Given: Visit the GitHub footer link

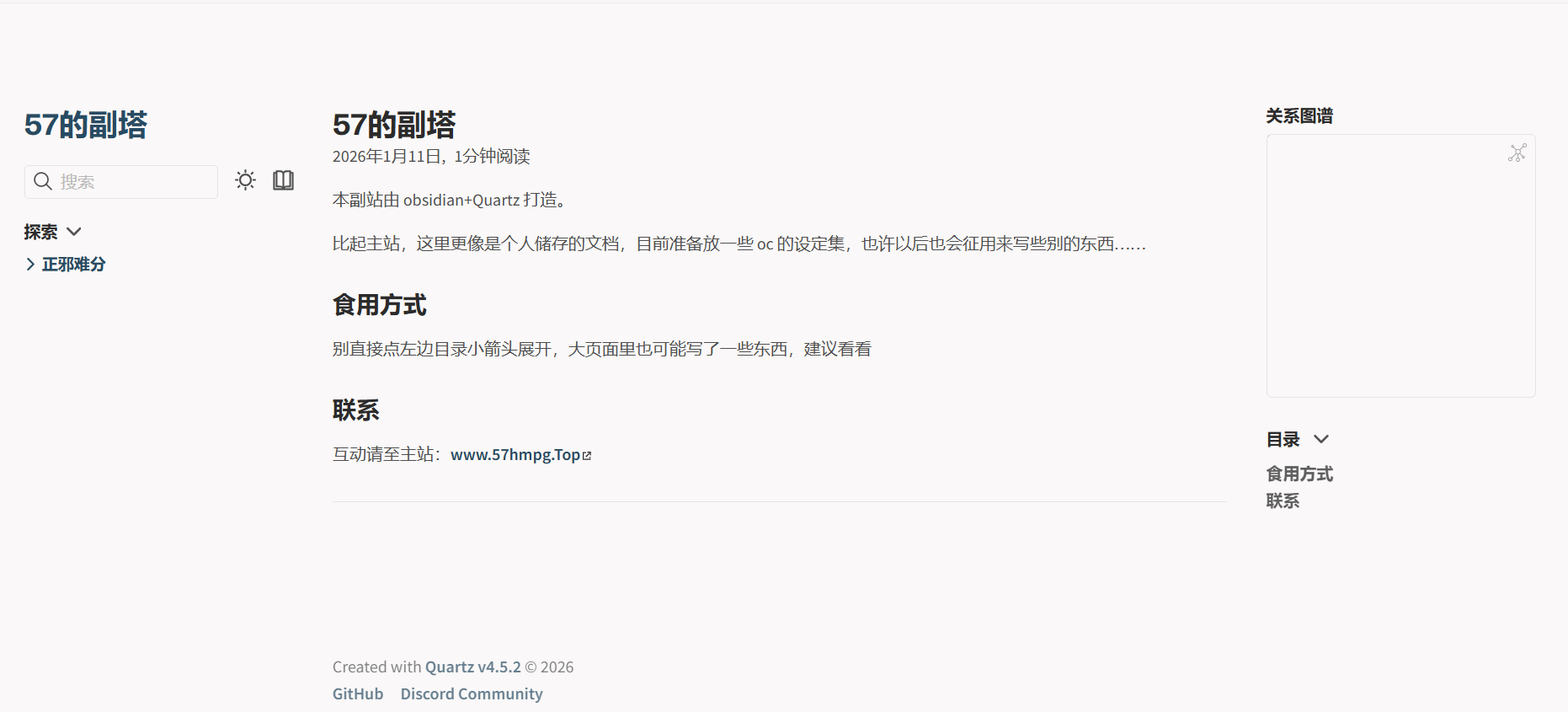Looking at the screenshot, I should (x=358, y=693).
